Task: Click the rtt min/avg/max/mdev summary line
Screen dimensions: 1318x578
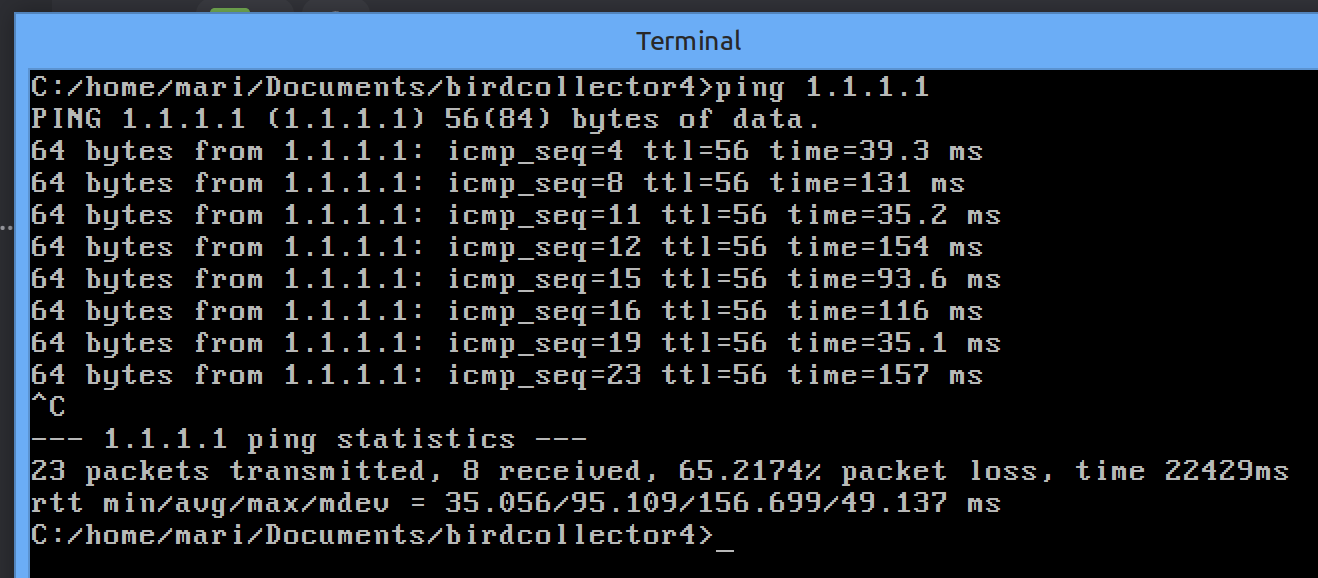Action: point(515,504)
